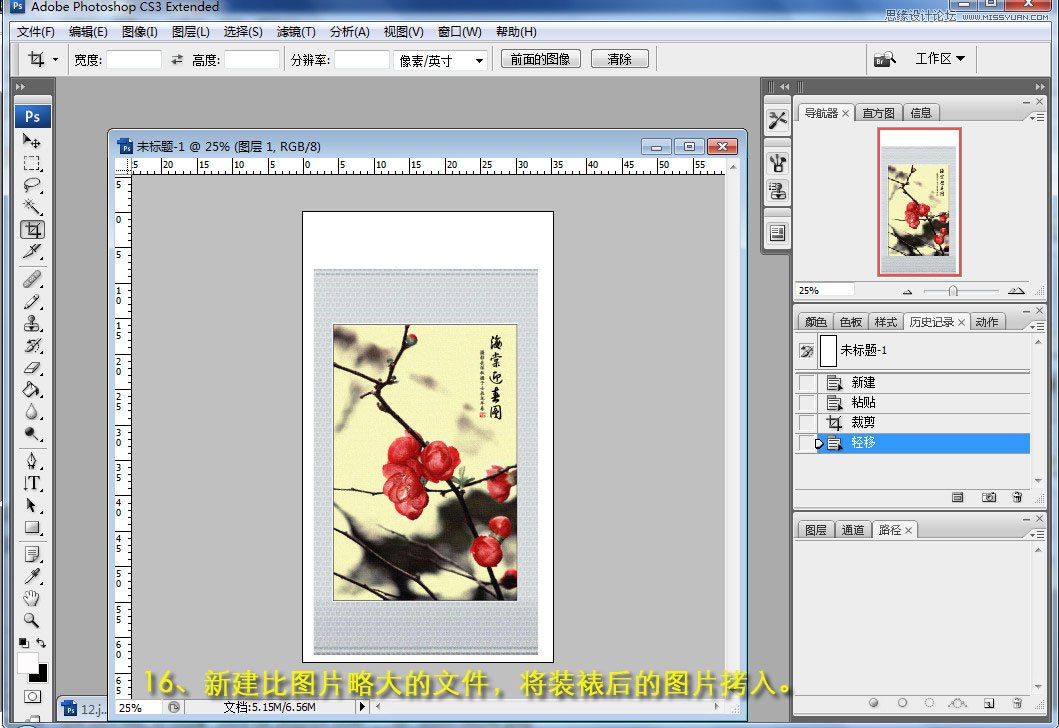Select the Hand tool
Screen dimensions: 1059x728
pos(32,598)
